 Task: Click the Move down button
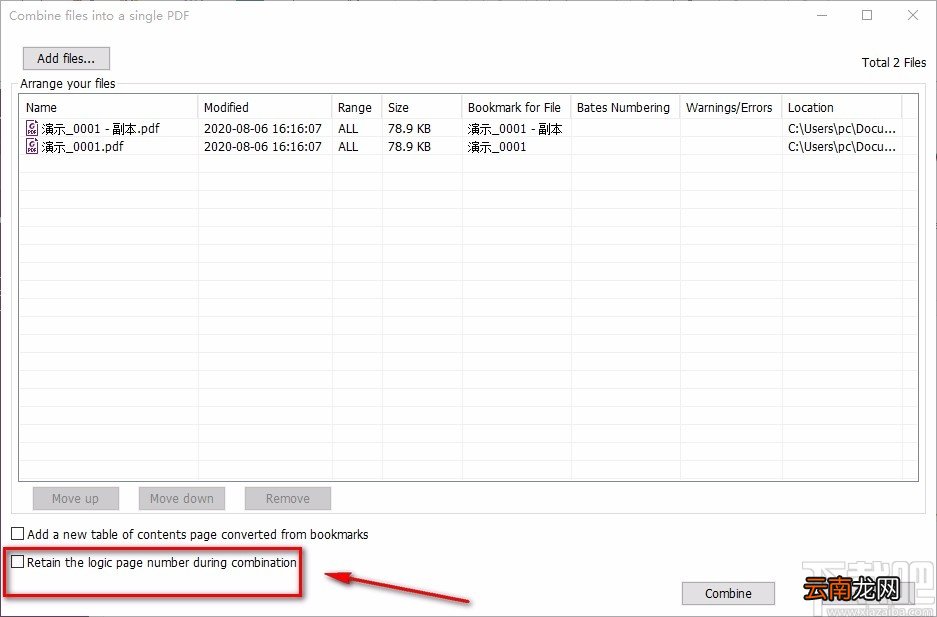click(182, 498)
